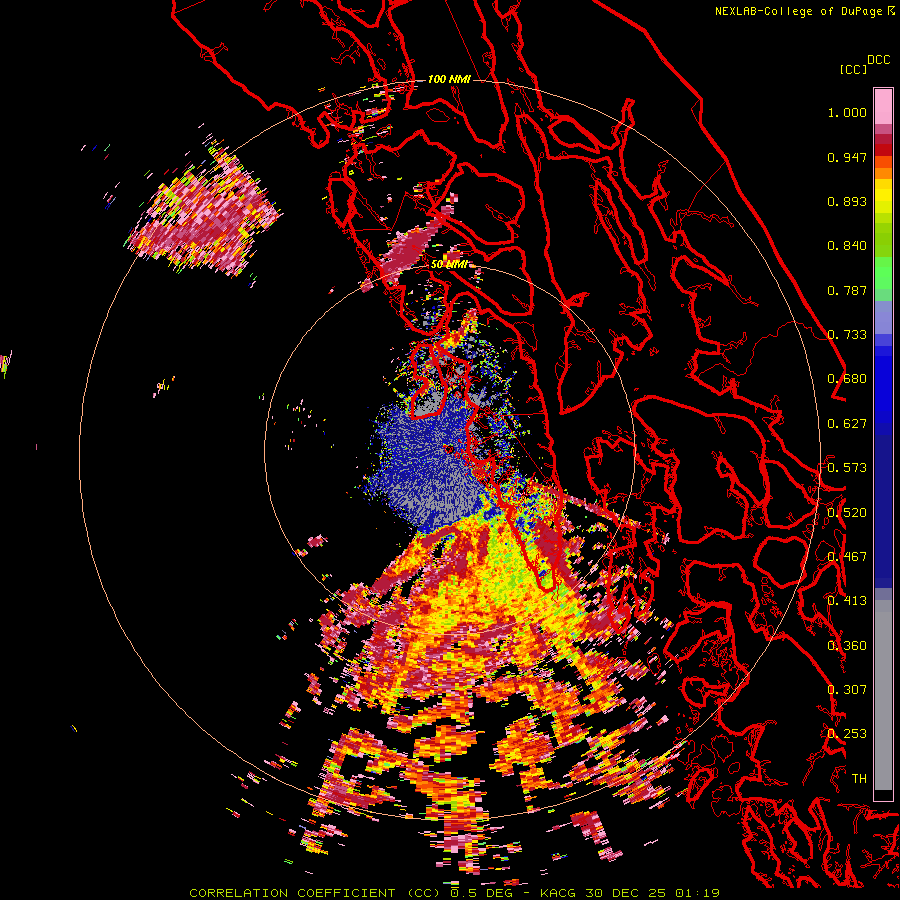900x900 pixels.
Task: Pick the bright green band above 0.787
Action: click(x=883, y=272)
